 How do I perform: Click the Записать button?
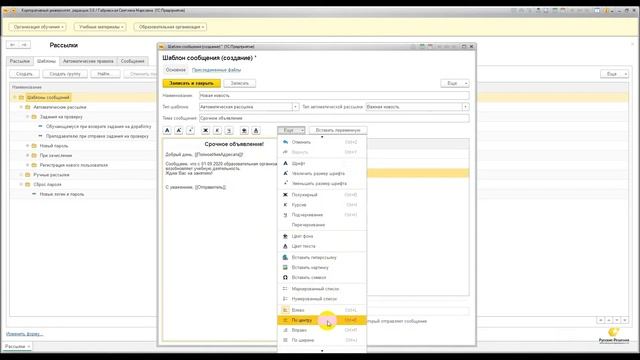240,83
